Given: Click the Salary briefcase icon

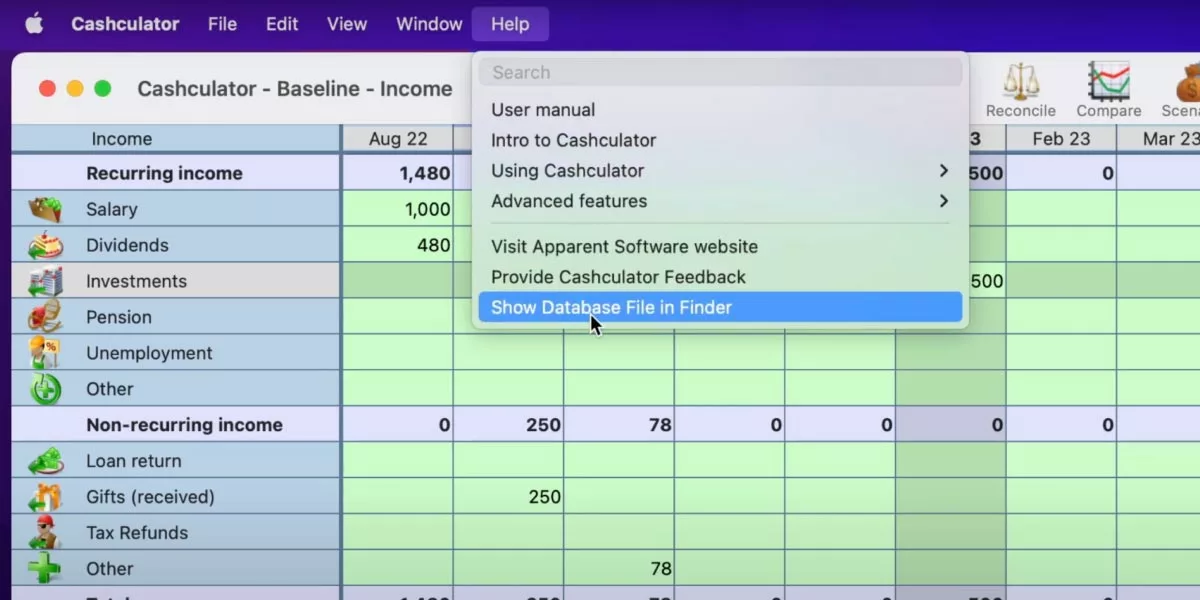Looking at the screenshot, I should coord(45,209).
